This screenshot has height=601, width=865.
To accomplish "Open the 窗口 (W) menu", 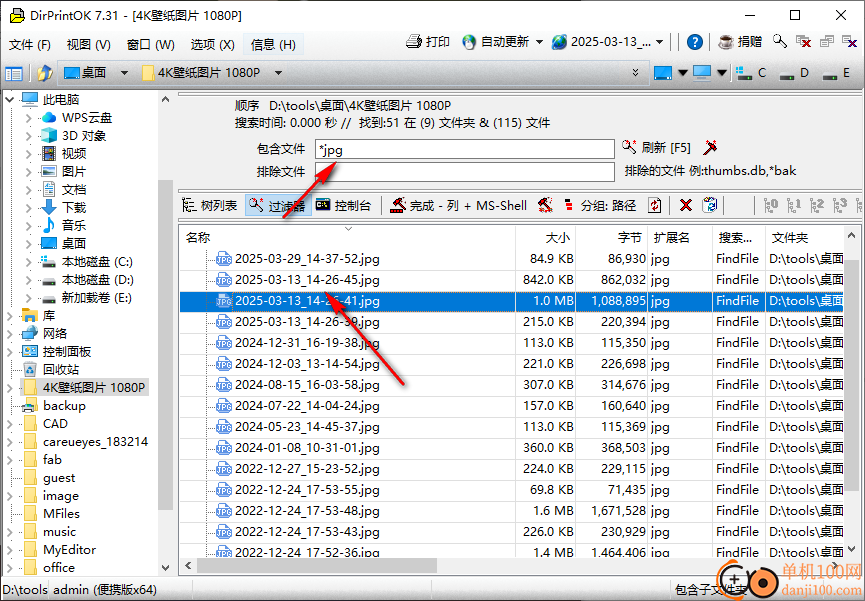I will 150,45.
